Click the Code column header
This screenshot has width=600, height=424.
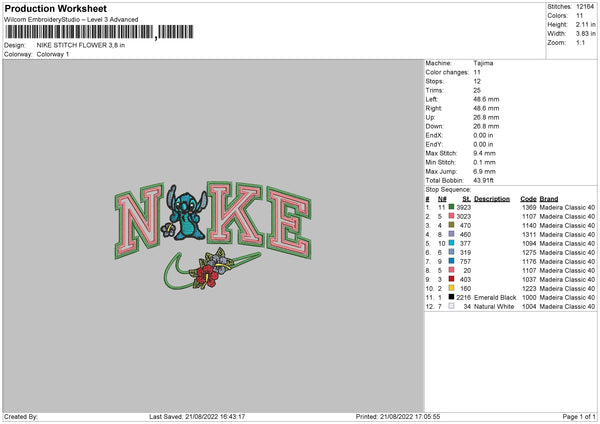[x=528, y=199]
